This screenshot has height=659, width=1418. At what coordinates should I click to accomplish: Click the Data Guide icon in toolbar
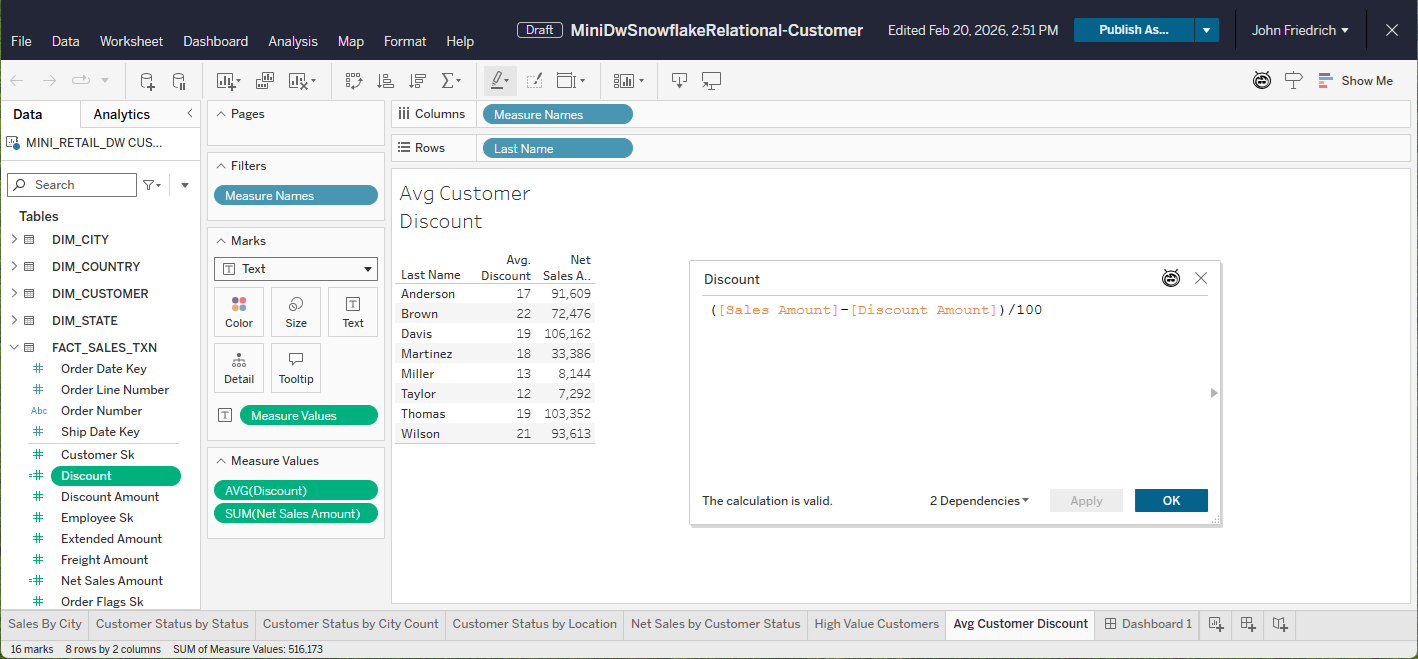[x=1293, y=81]
